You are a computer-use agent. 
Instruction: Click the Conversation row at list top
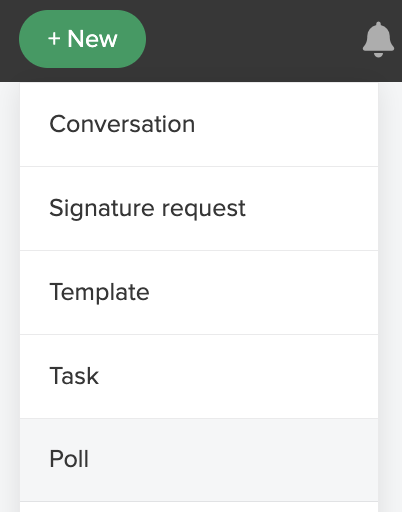(x=199, y=124)
